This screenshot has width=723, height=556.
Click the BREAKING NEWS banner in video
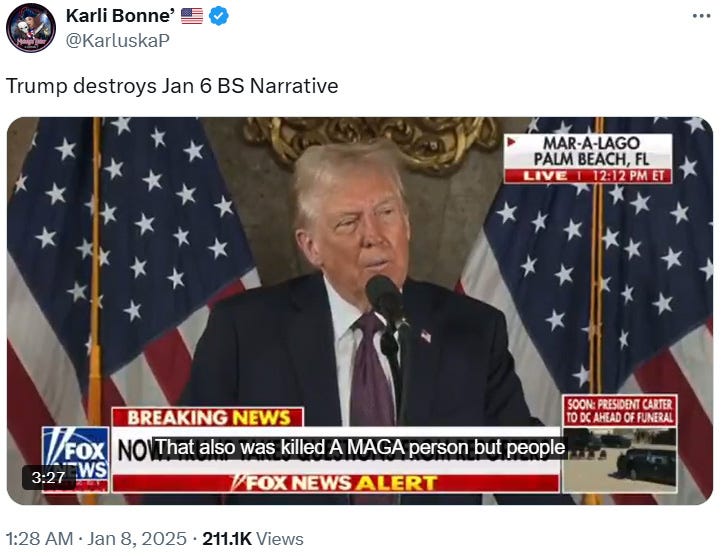207,417
